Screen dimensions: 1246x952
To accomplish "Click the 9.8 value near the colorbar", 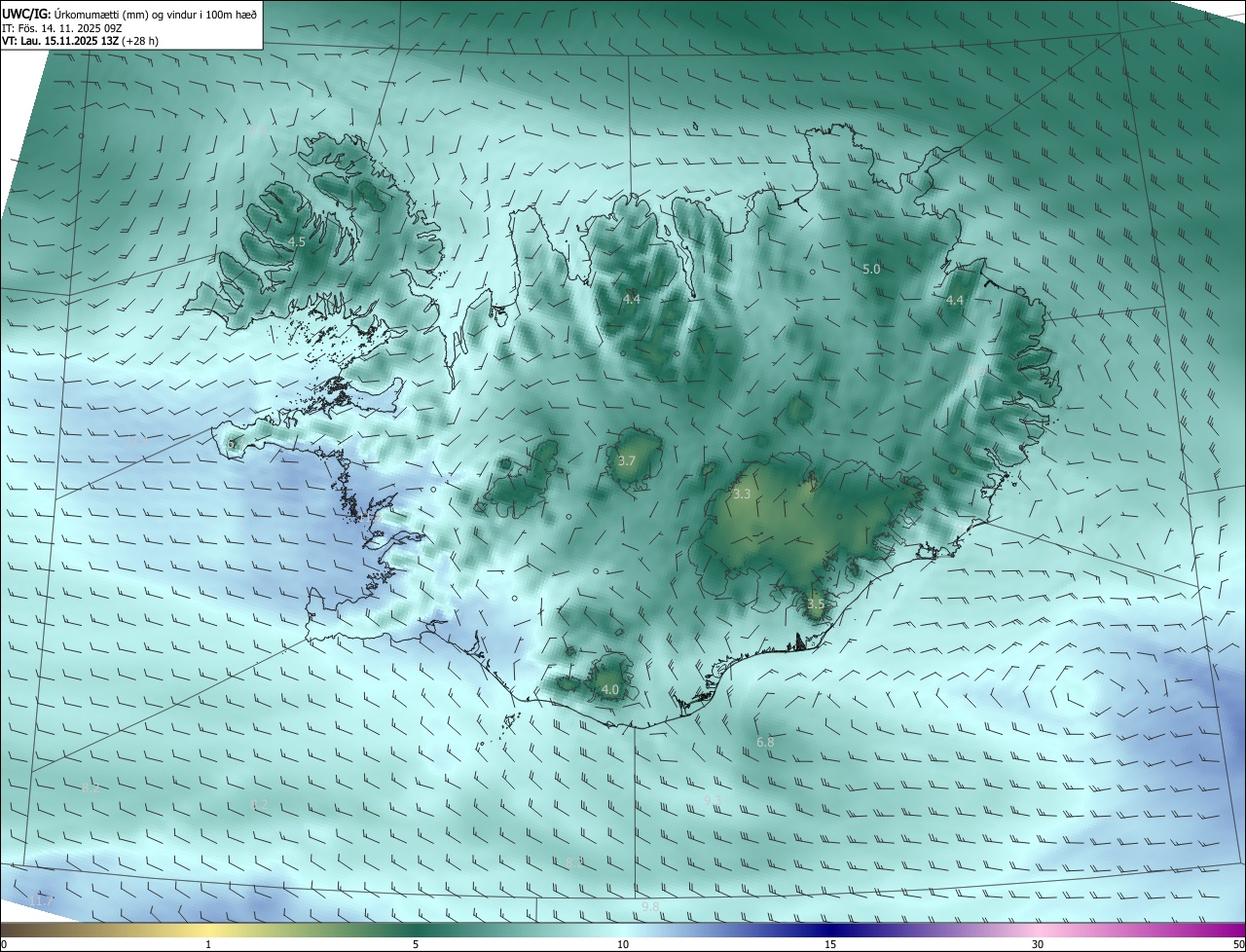I will [650, 907].
